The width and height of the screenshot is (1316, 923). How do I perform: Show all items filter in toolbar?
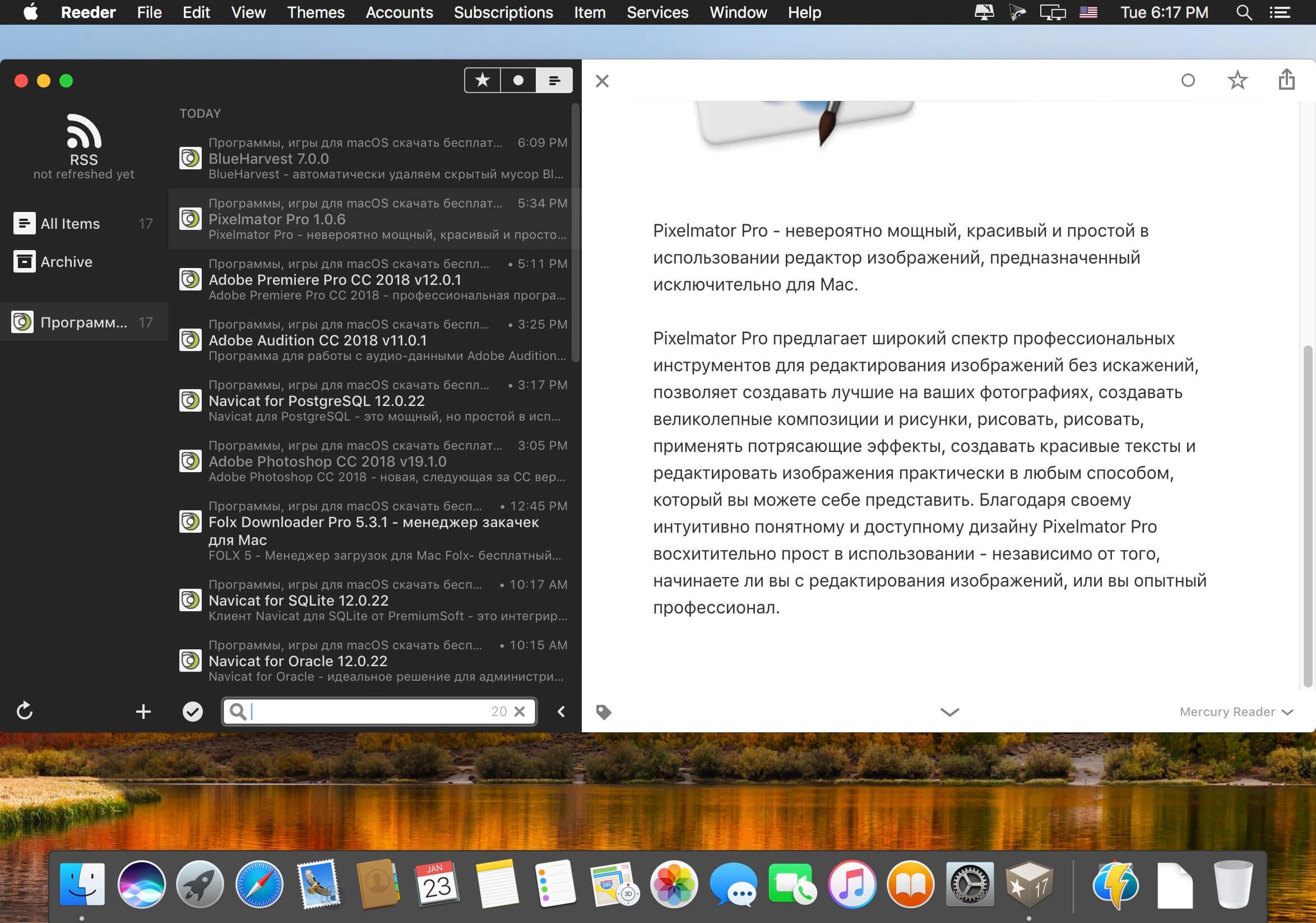pos(554,80)
